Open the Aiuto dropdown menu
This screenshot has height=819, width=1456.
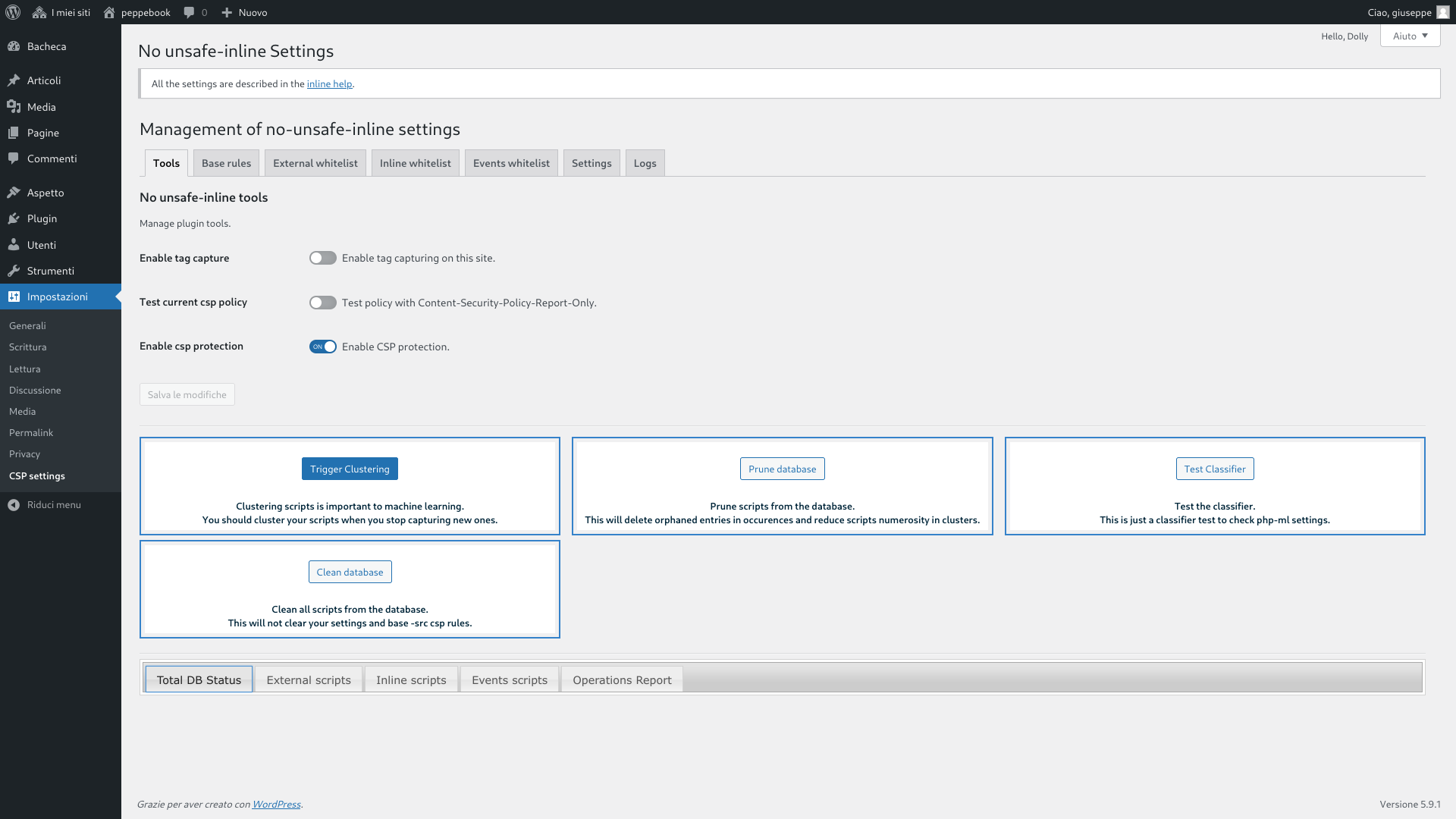click(x=1411, y=36)
